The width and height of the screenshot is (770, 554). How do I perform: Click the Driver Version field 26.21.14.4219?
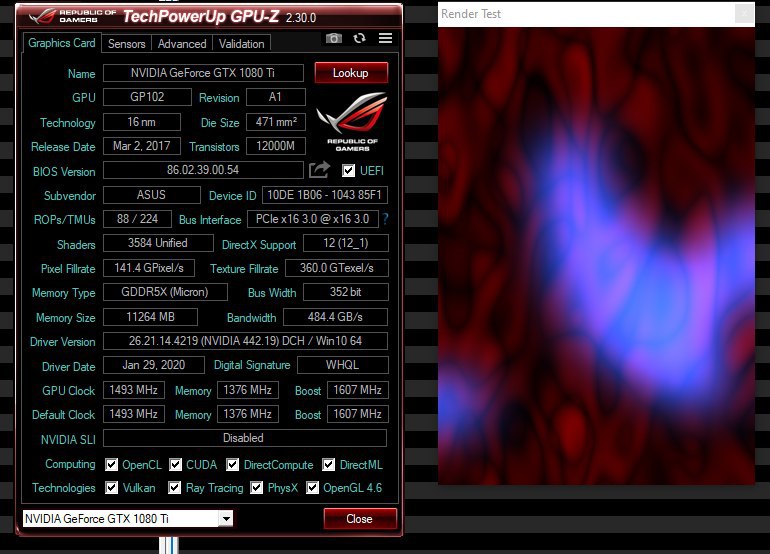[x=245, y=341]
